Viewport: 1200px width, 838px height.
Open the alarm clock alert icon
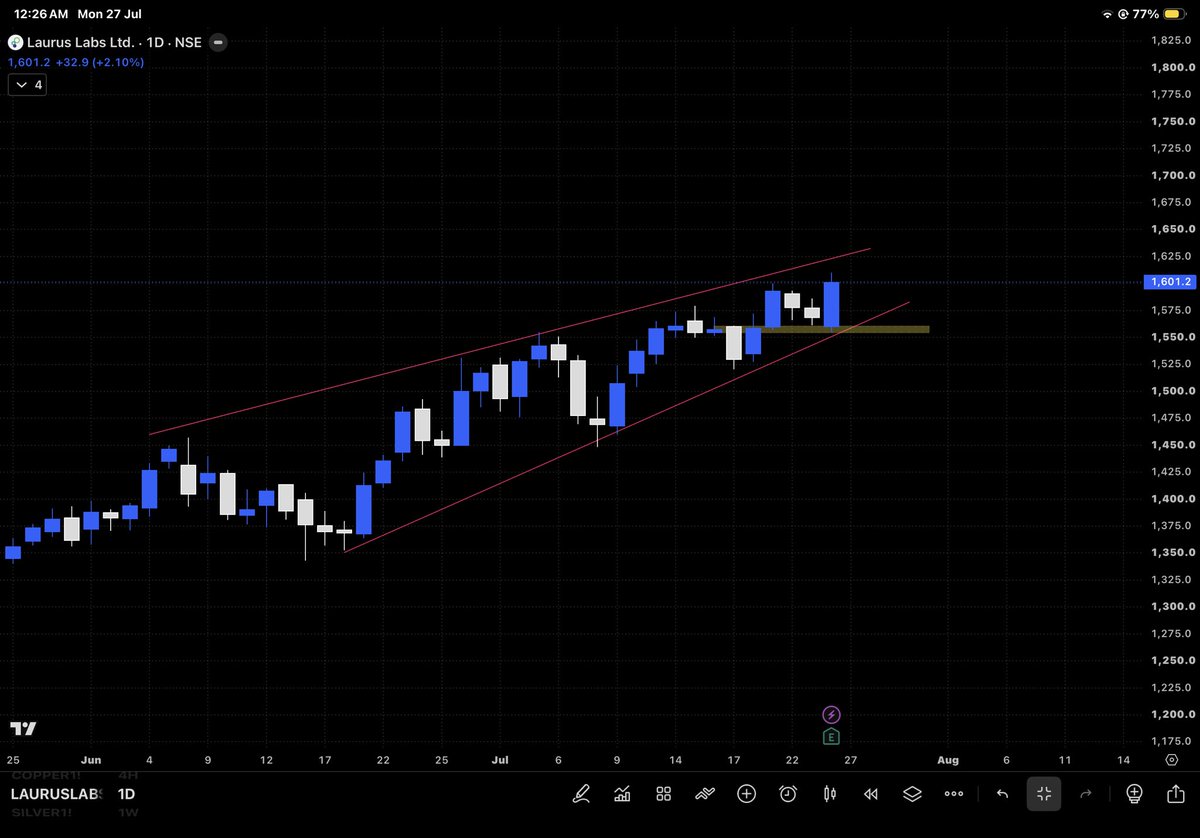(788, 794)
